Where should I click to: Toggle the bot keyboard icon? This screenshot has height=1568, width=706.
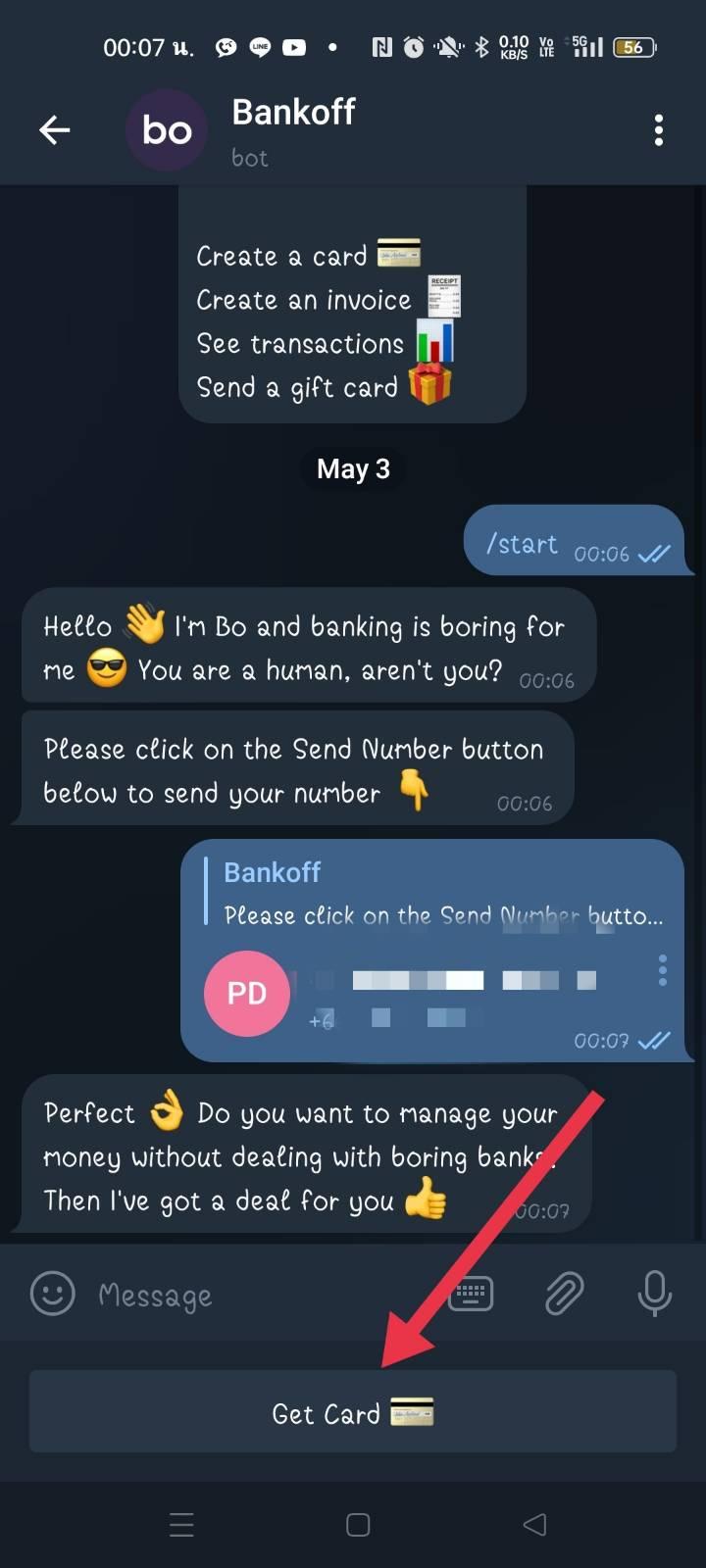pos(471,1294)
